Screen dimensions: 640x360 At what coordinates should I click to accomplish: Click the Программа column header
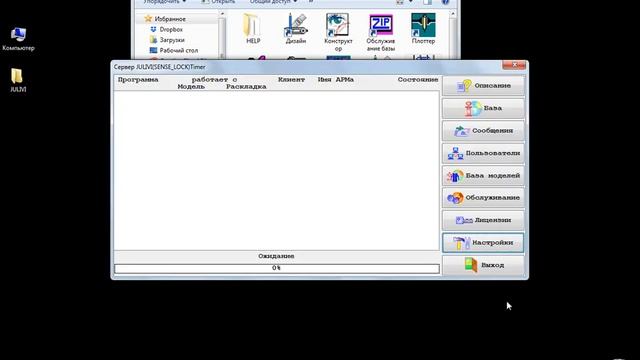tap(138, 80)
